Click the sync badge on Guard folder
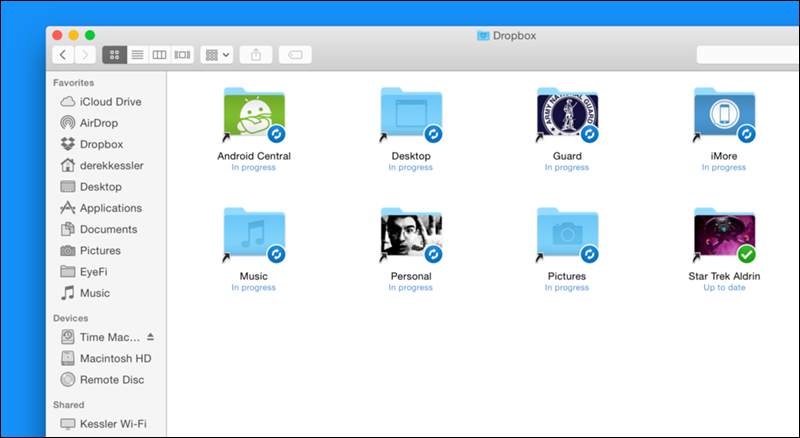800x438 pixels. [590, 134]
